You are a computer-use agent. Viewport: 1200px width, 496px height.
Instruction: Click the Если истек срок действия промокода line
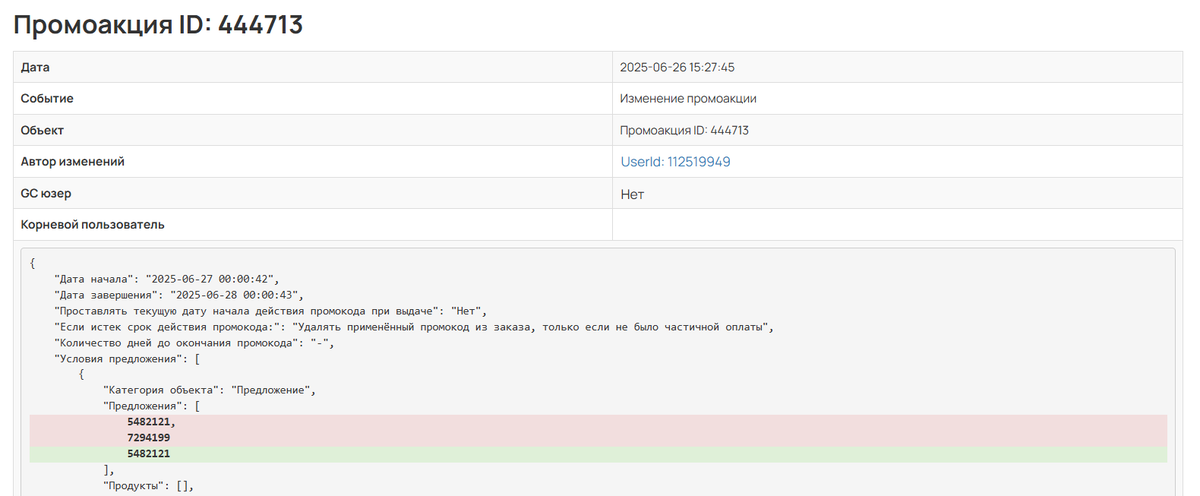point(414,327)
